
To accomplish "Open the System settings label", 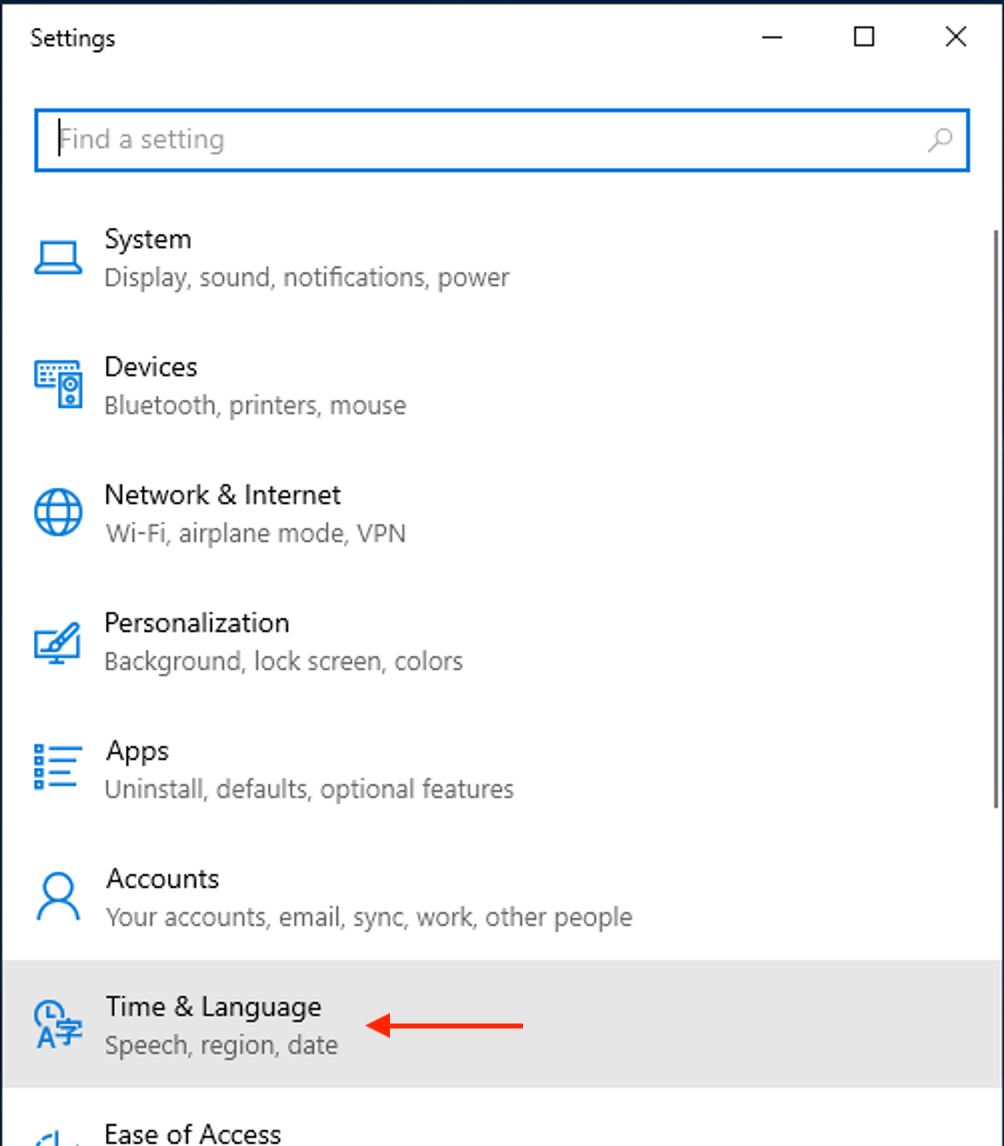I will (148, 239).
